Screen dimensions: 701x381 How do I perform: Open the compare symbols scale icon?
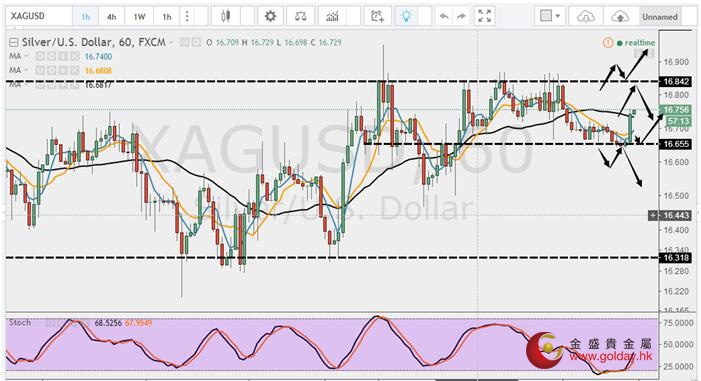pyautogui.click(x=300, y=17)
